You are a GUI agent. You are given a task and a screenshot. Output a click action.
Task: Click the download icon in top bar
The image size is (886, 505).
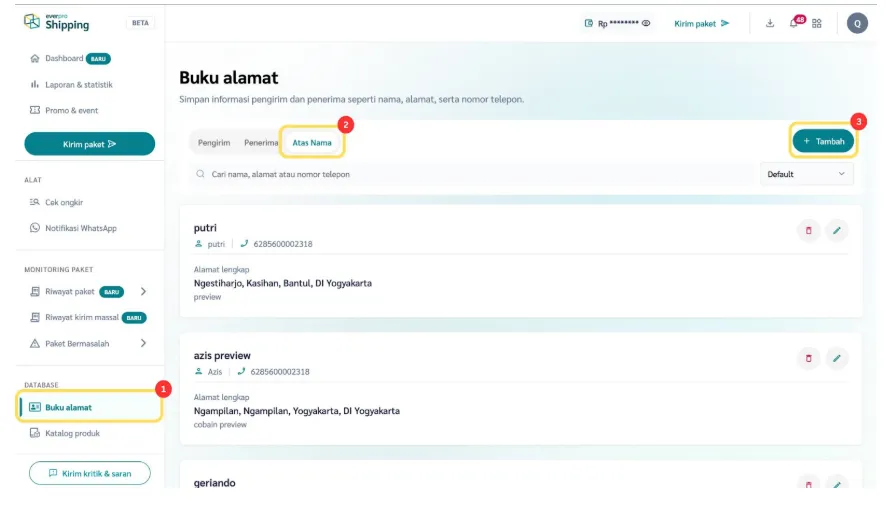pyautogui.click(x=770, y=23)
